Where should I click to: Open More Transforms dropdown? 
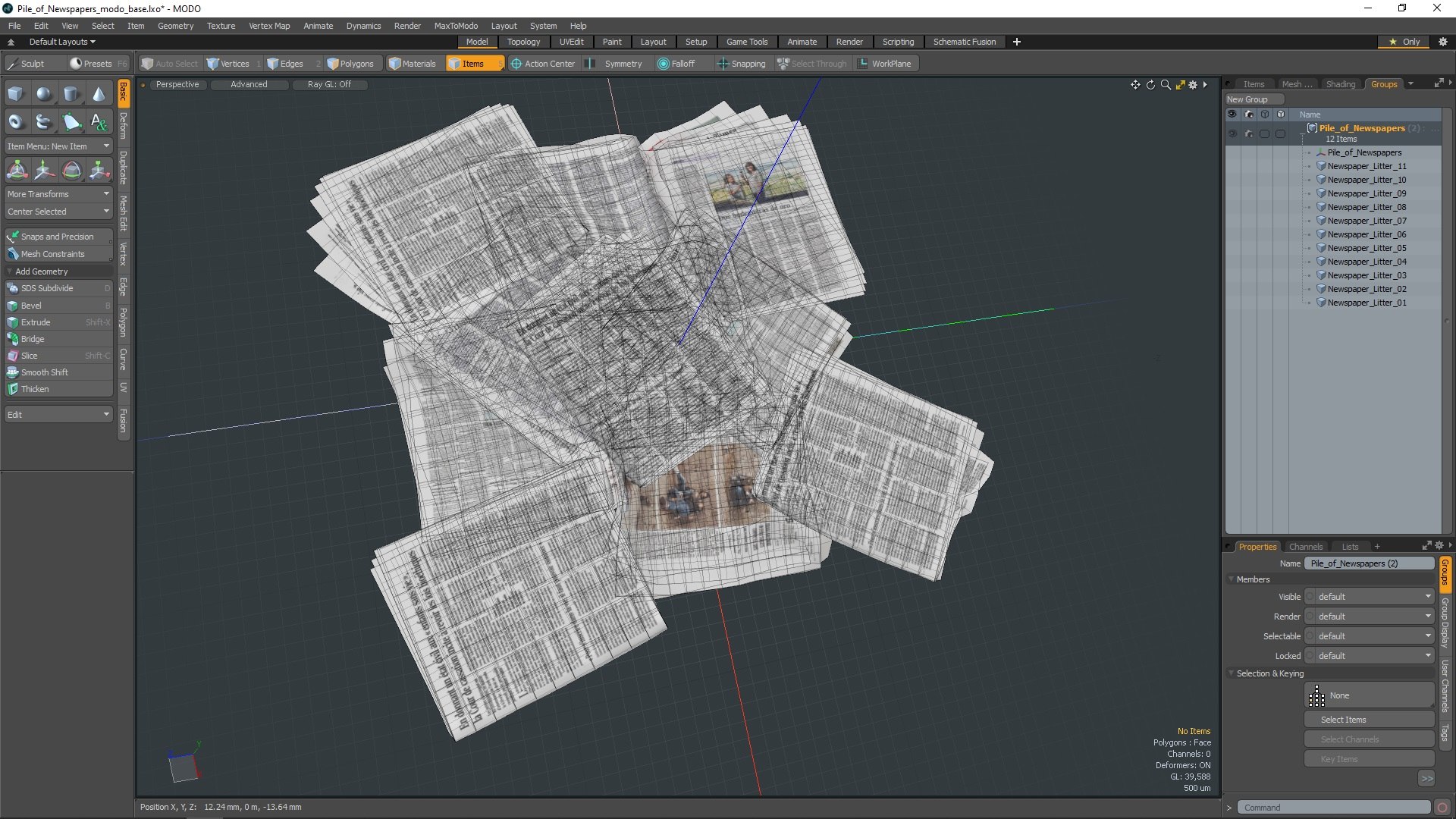tap(58, 194)
